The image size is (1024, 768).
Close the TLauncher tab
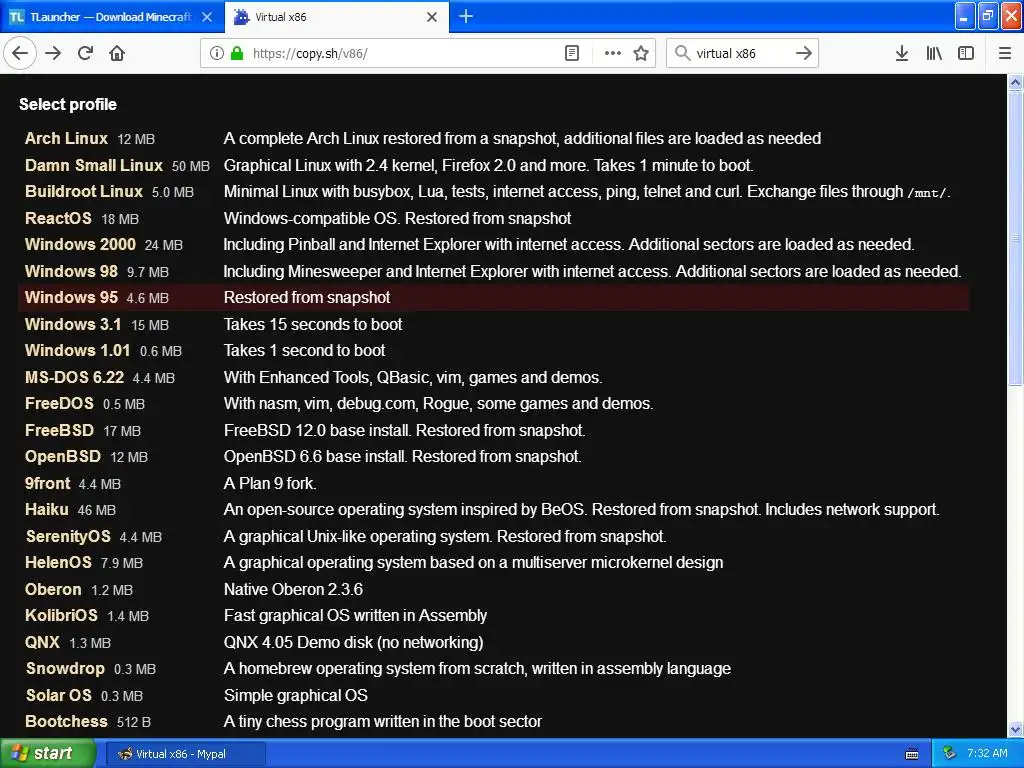coord(207,17)
